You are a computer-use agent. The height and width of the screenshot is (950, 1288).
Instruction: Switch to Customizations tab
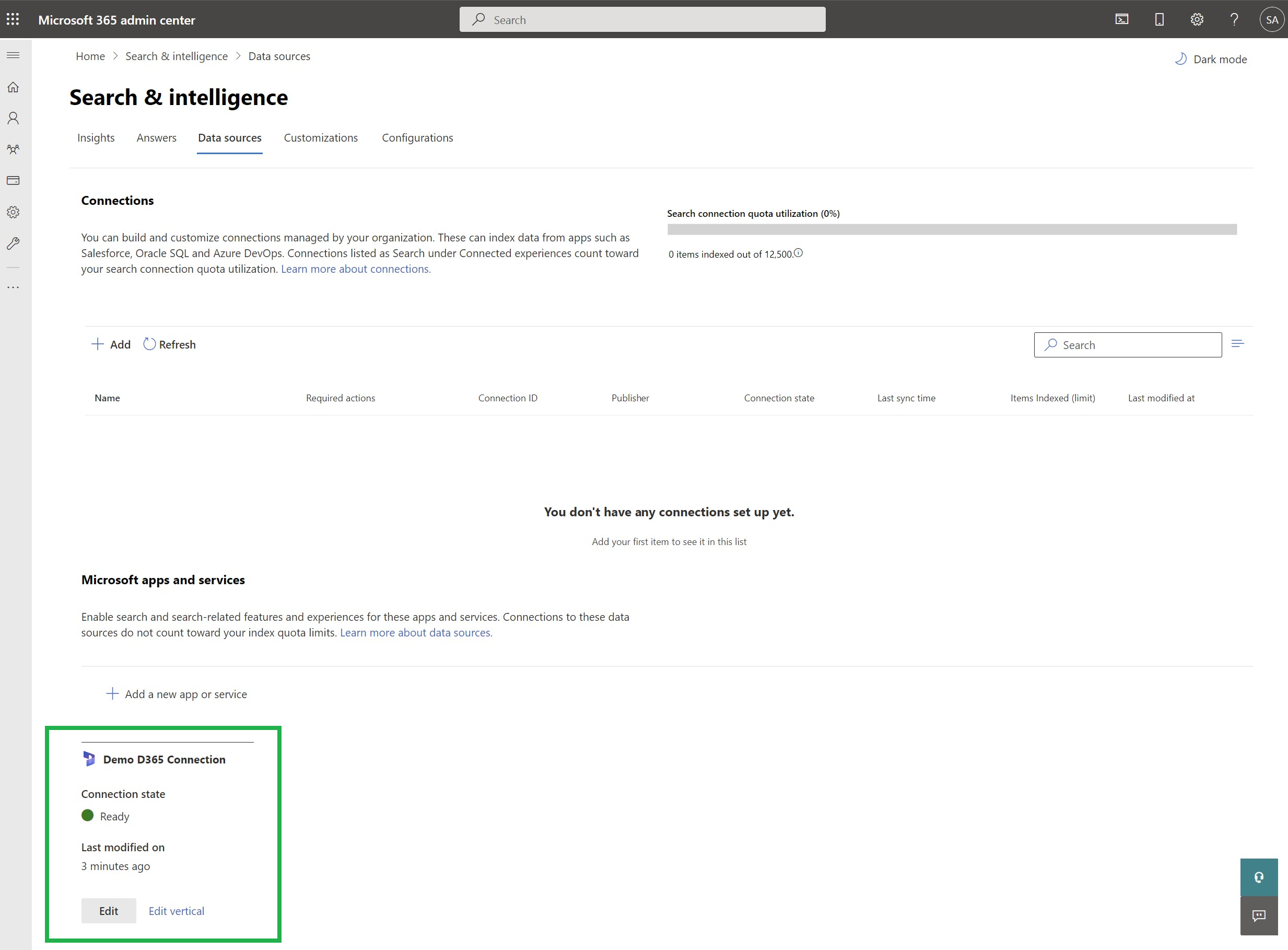(321, 138)
